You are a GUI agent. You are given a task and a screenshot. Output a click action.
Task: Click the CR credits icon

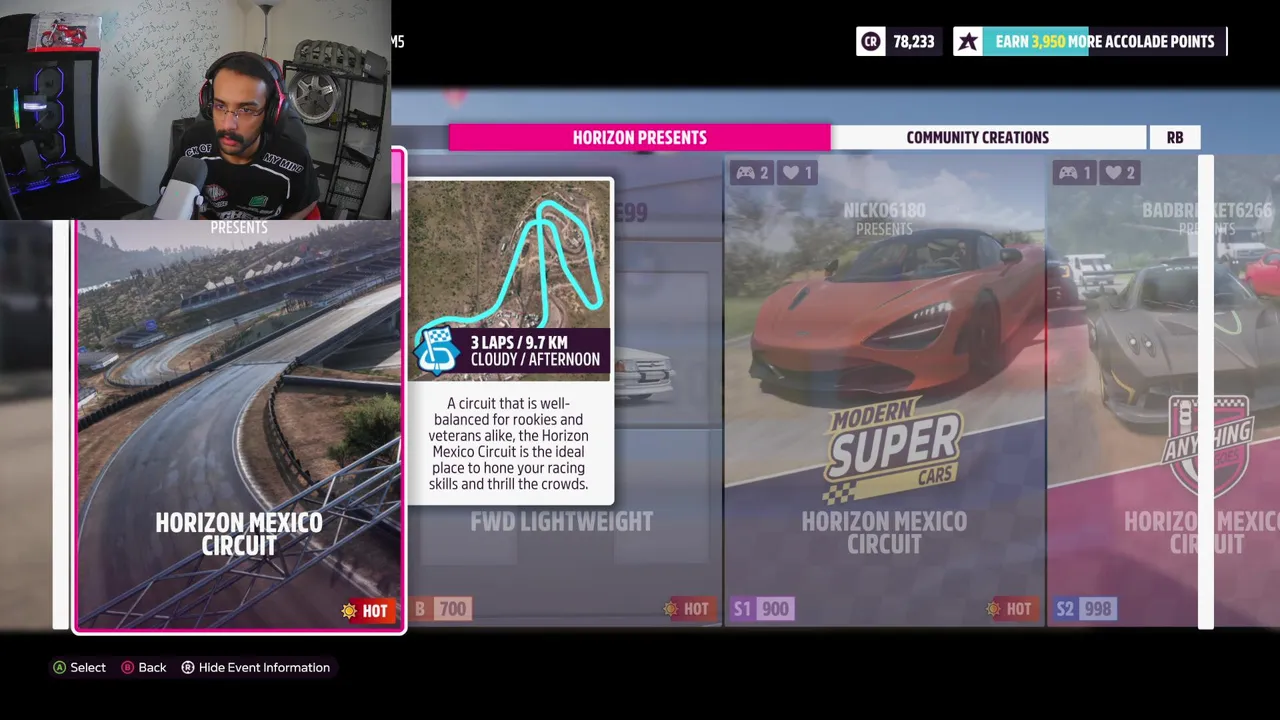870,41
